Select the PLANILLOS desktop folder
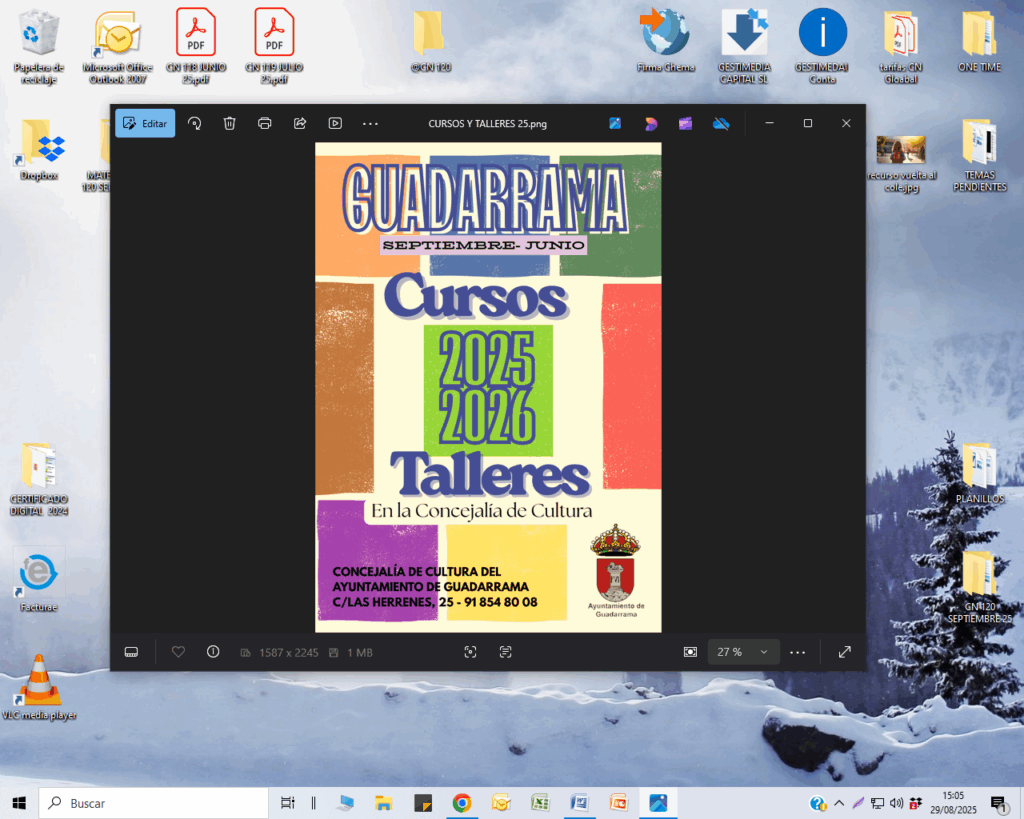1024x819 pixels. coord(980,473)
